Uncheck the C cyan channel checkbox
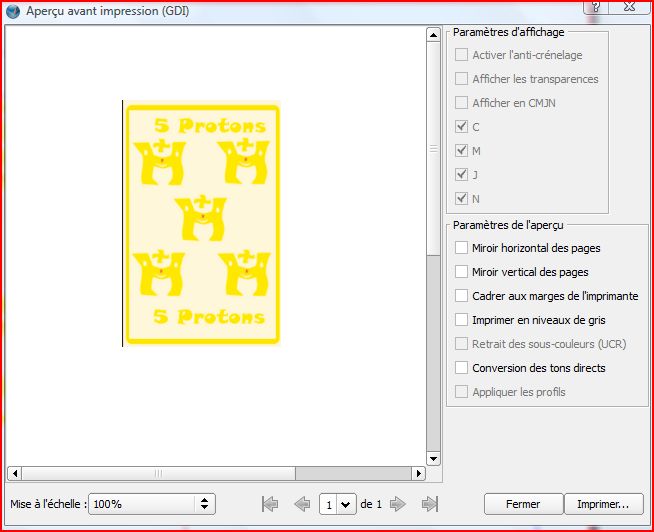This screenshot has width=654, height=532. click(x=461, y=126)
